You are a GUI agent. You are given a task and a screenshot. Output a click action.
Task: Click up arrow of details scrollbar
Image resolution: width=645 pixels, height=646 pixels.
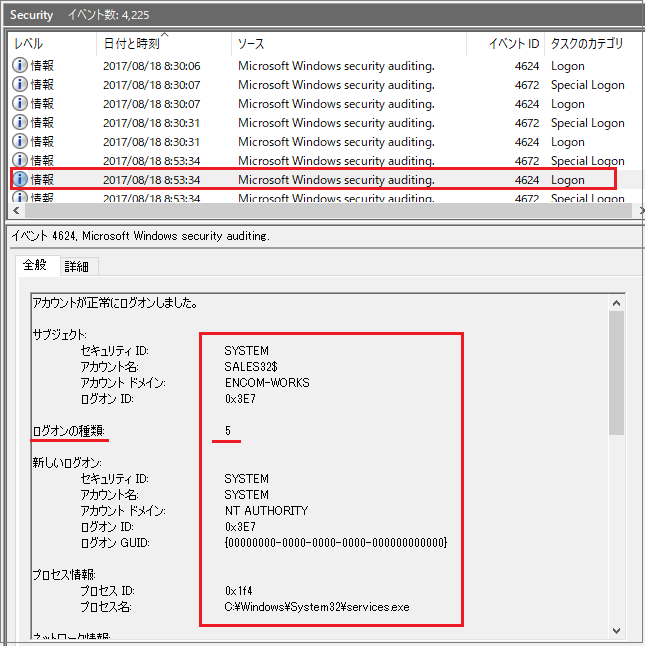coord(616,303)
